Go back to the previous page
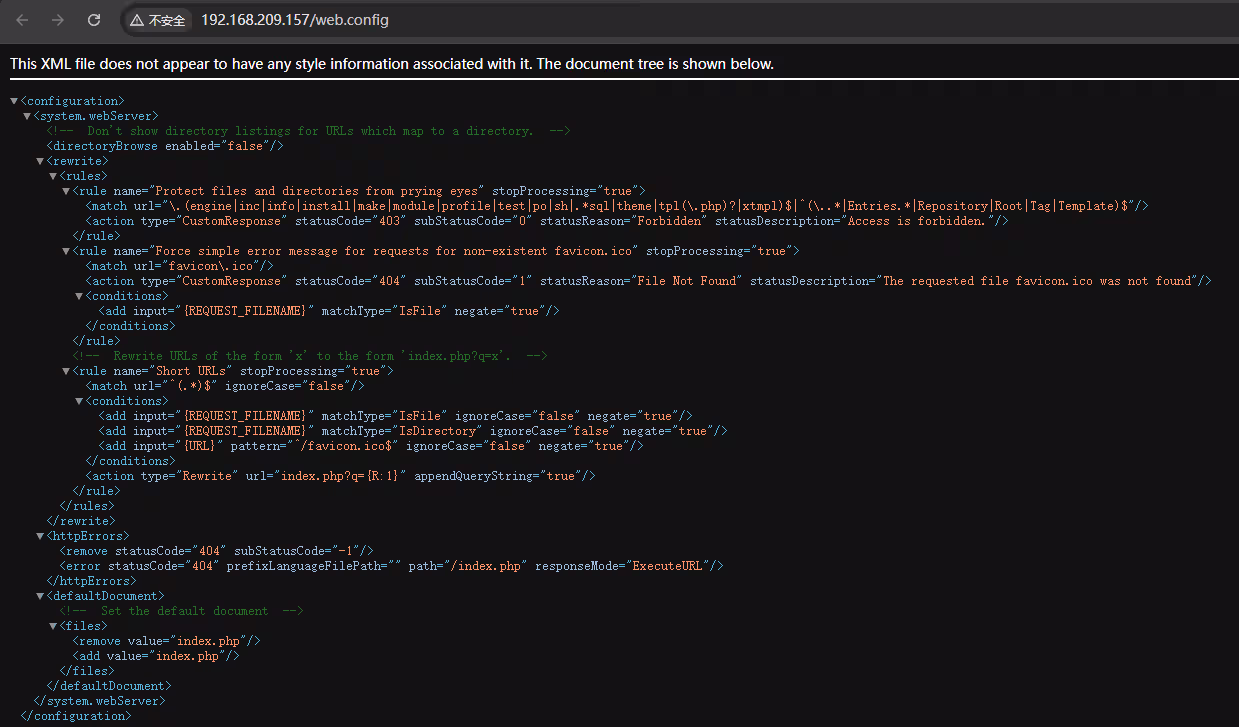The image size is (1239, 727). 22,20
